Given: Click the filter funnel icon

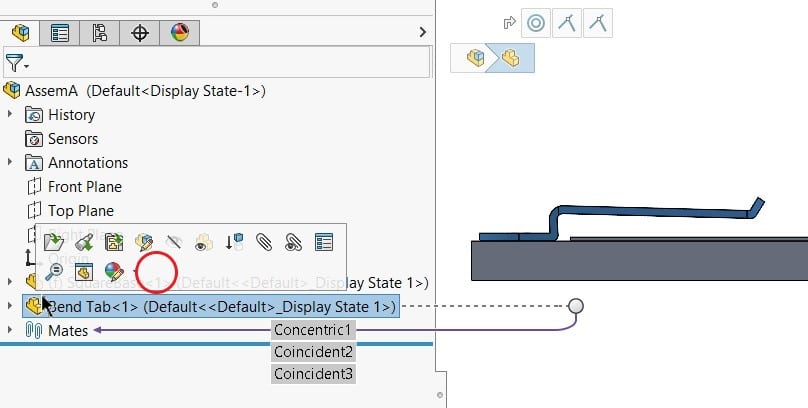Looking at the screenshot, I should pyautogui.click(x=15, y=63).
